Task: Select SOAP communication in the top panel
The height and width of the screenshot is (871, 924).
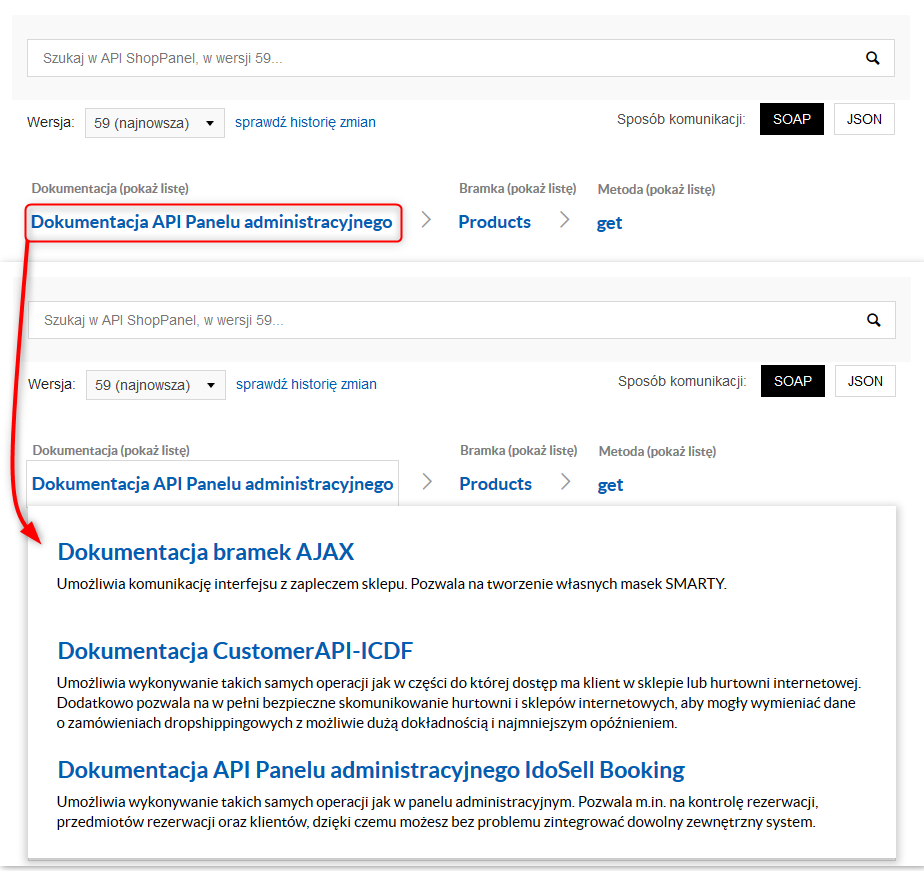Action: coord(791,119)
